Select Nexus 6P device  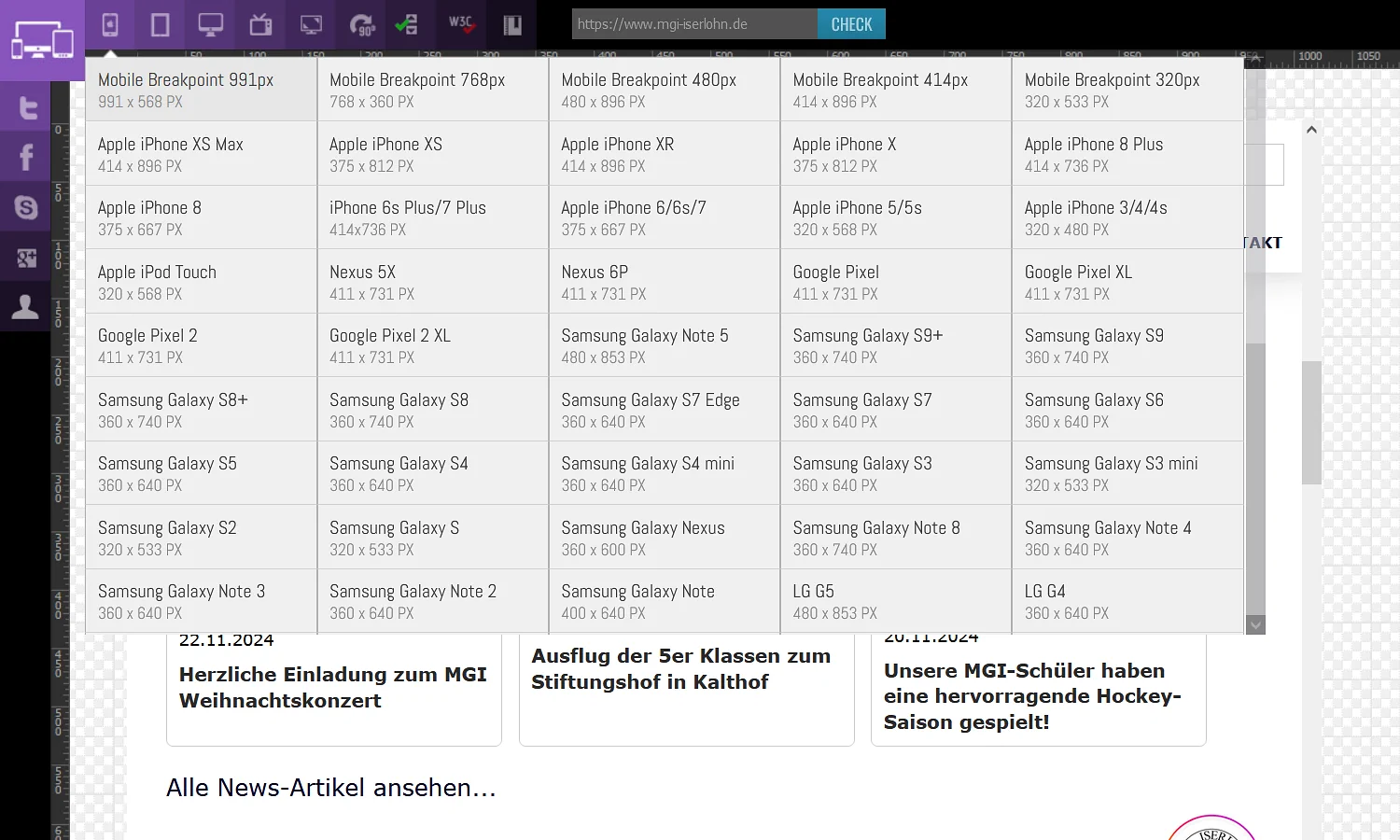665,282
